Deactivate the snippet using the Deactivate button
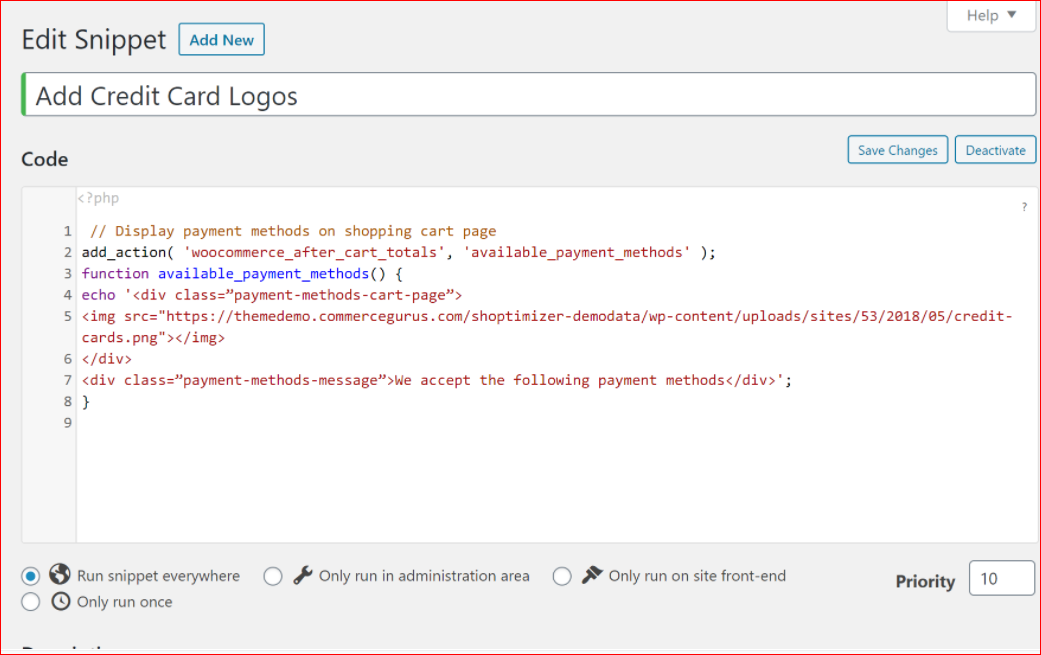 (x=995, y=150)
